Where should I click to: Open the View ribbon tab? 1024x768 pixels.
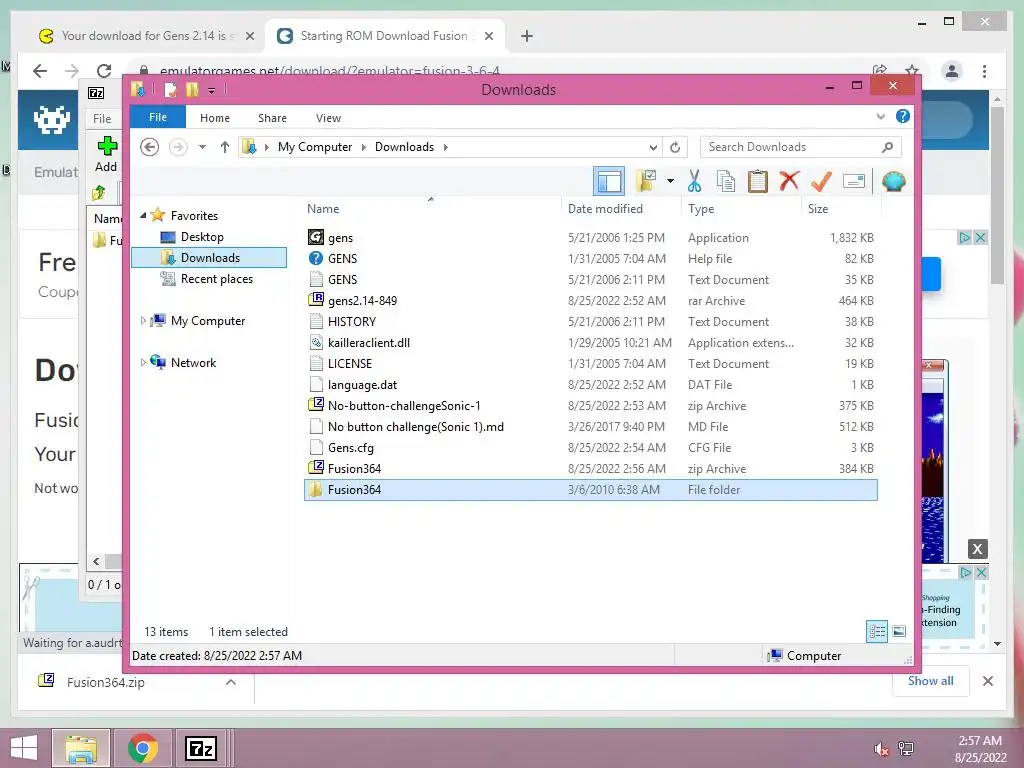tap(328, 118)
